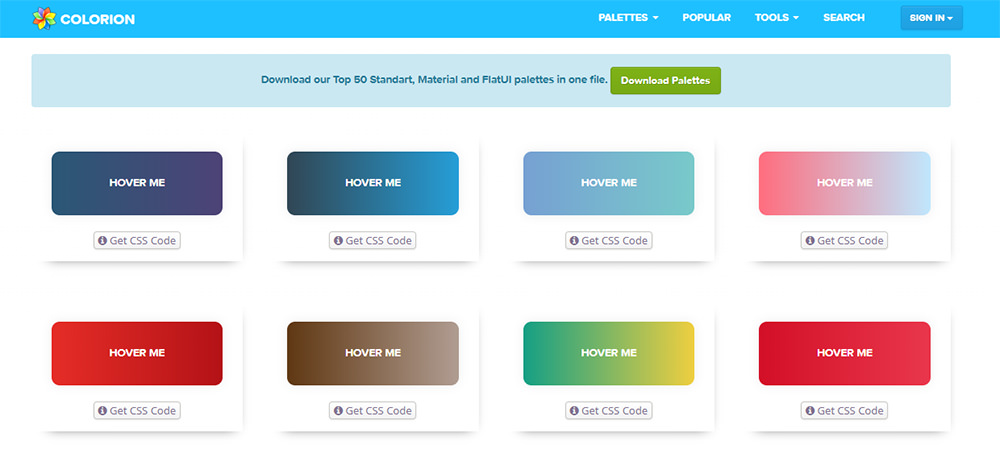Open the Sign In dropdown

coord(931,18)
